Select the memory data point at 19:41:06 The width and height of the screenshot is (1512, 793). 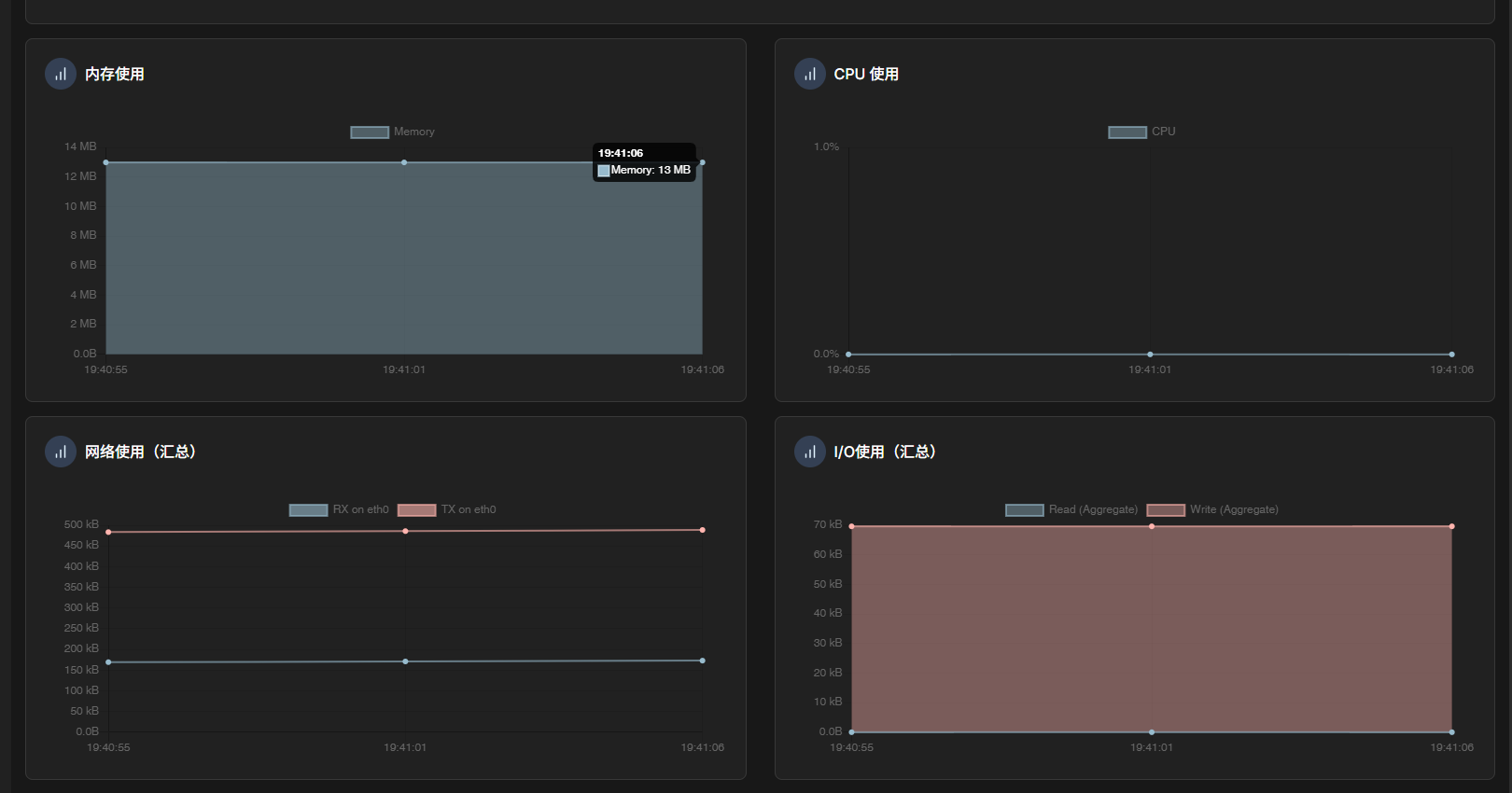click(703, 162)
